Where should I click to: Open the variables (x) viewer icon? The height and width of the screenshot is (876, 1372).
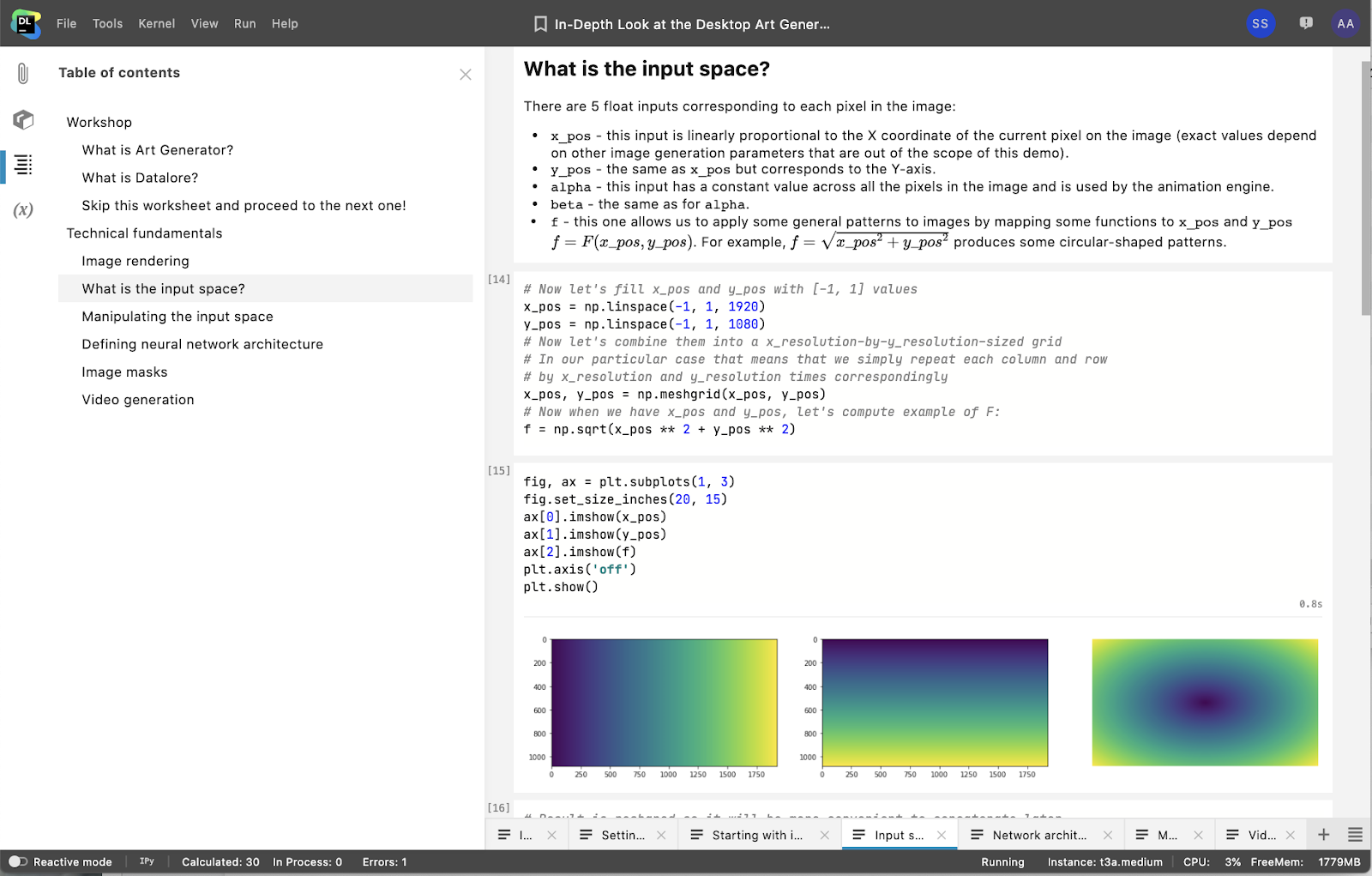(23, 210)
